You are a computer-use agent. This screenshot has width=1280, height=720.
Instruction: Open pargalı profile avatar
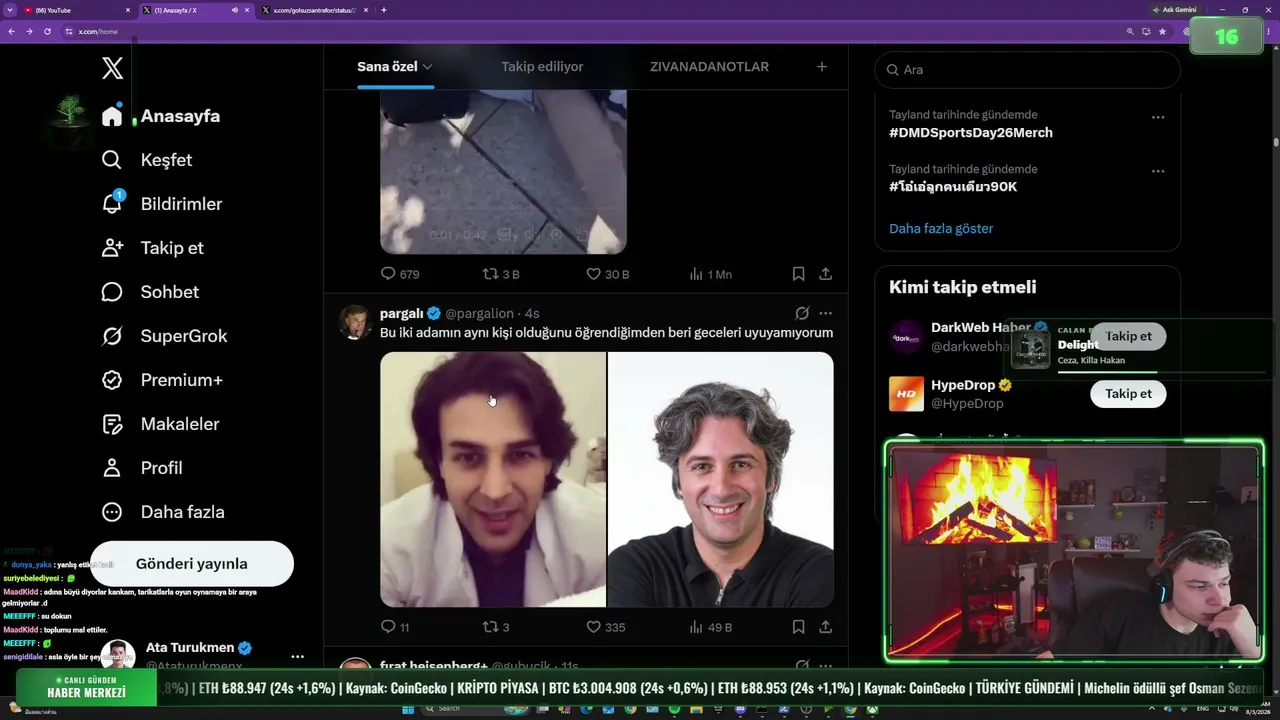pyautogui.click(x=356, y=322)
